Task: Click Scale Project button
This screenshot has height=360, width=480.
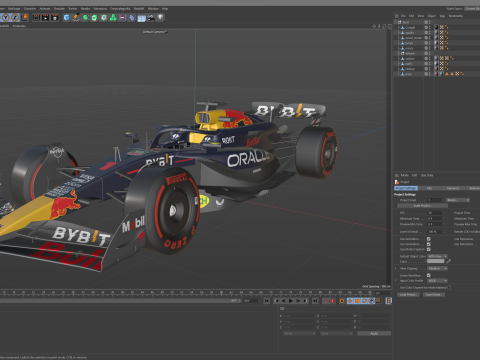Action: point(422,205)
